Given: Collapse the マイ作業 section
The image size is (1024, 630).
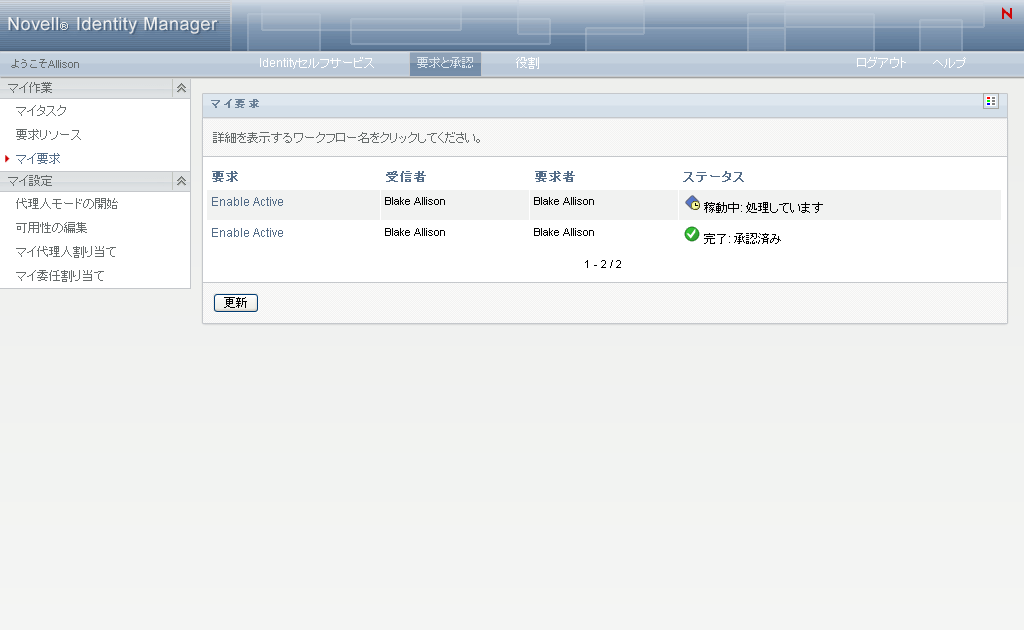Looking at the screenshot, I should tap(182, 87).
